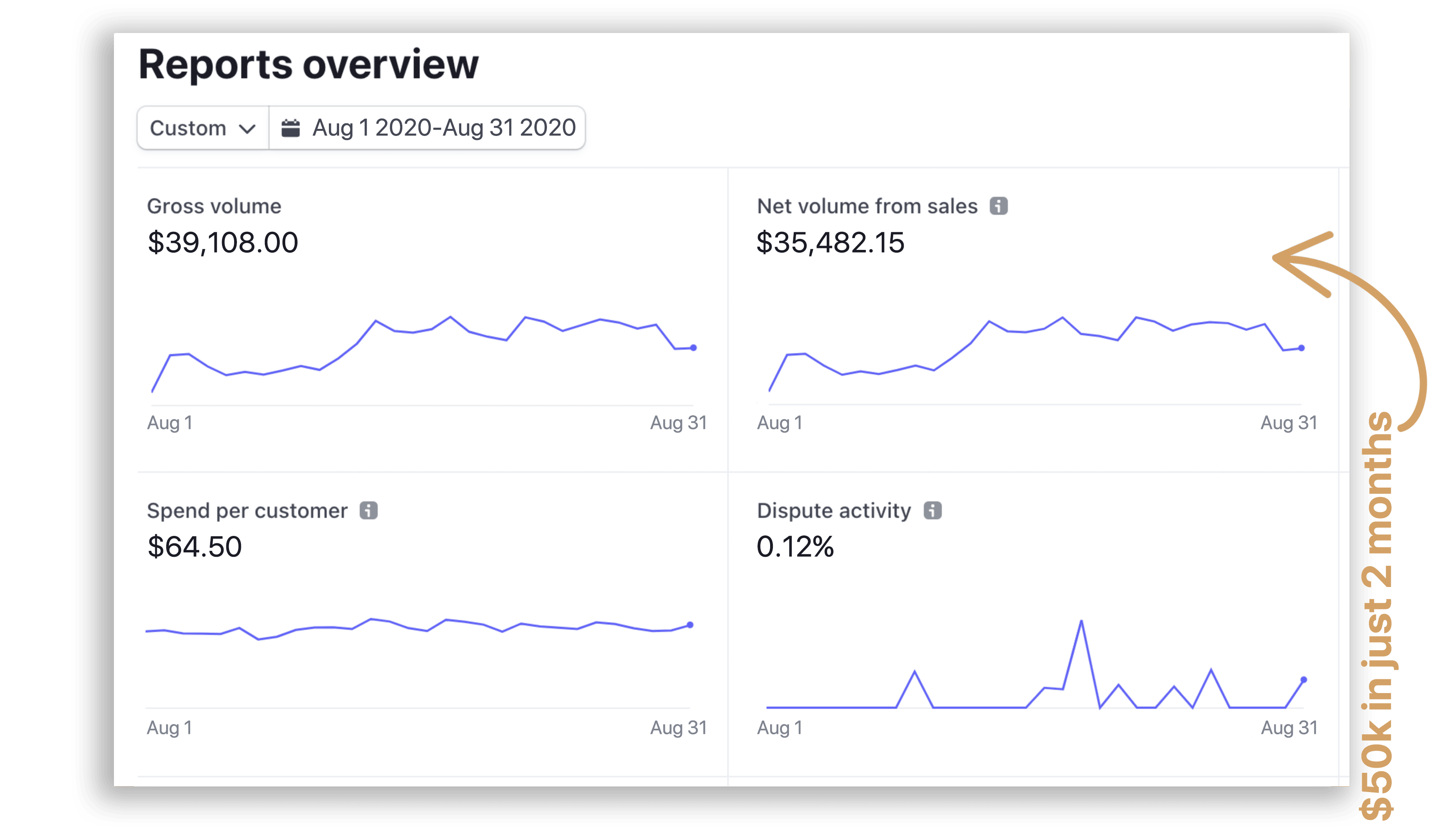Click info icon beside Net volume from sales
This screenshot has width=1431, height=840.
click(x=998, y=205)
